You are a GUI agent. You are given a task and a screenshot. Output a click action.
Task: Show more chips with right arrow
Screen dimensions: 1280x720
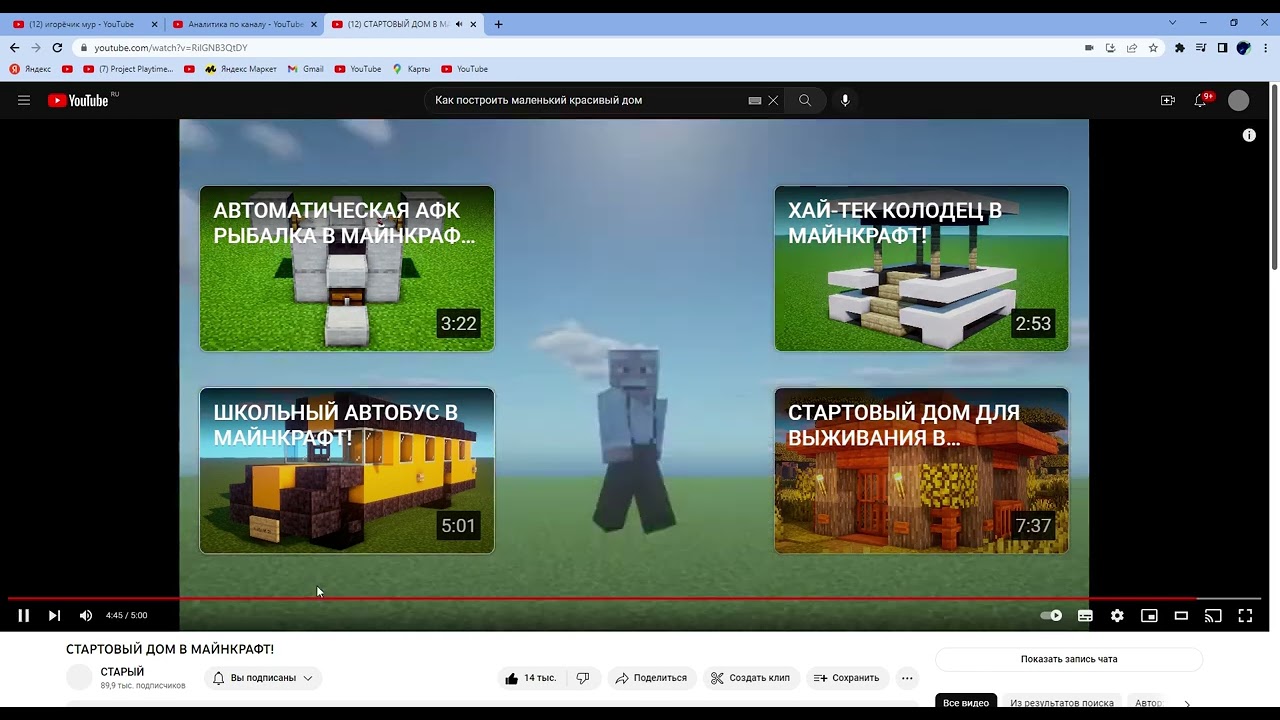(x=1187, y=704)
